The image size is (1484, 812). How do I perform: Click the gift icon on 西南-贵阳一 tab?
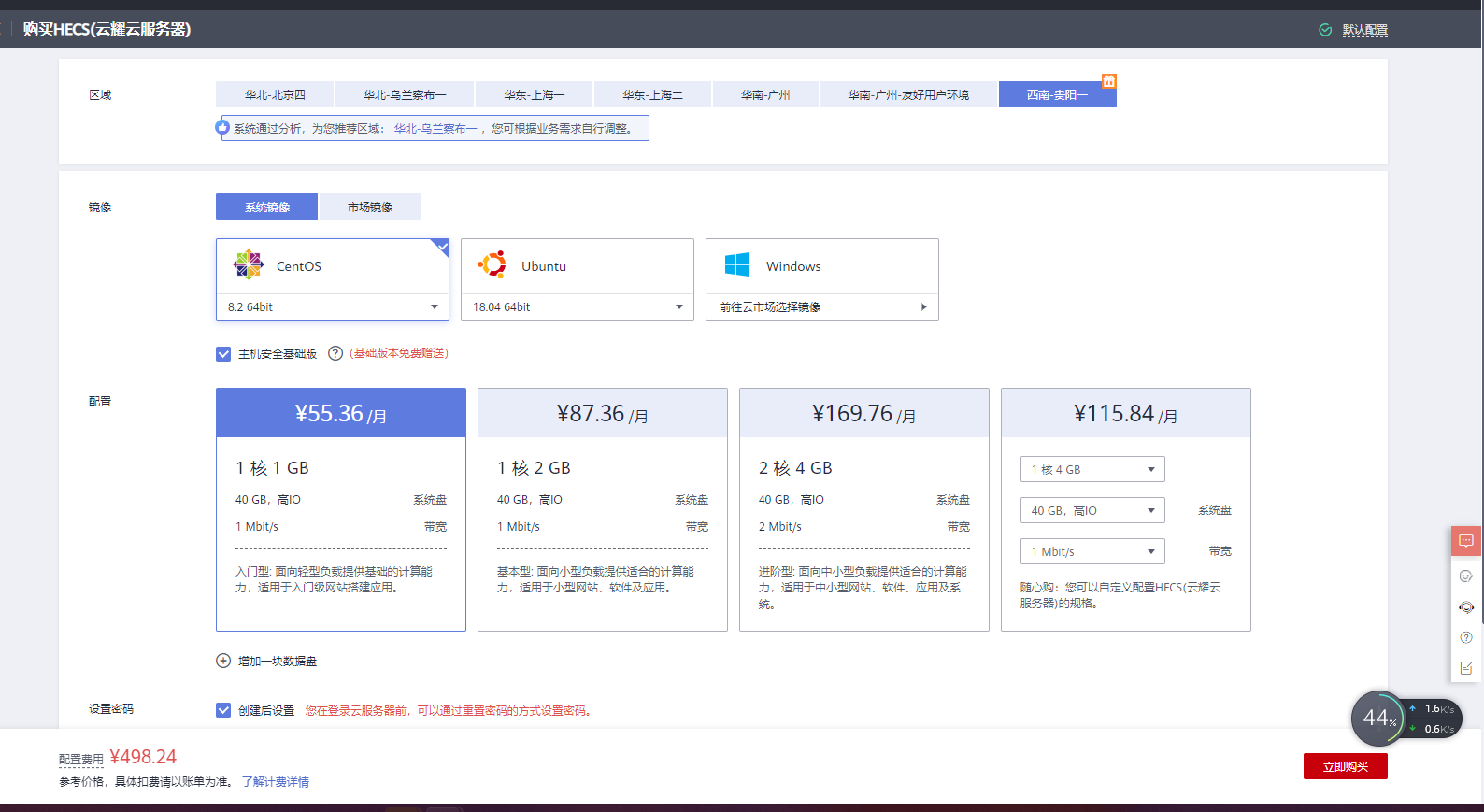coord(1109,81)
